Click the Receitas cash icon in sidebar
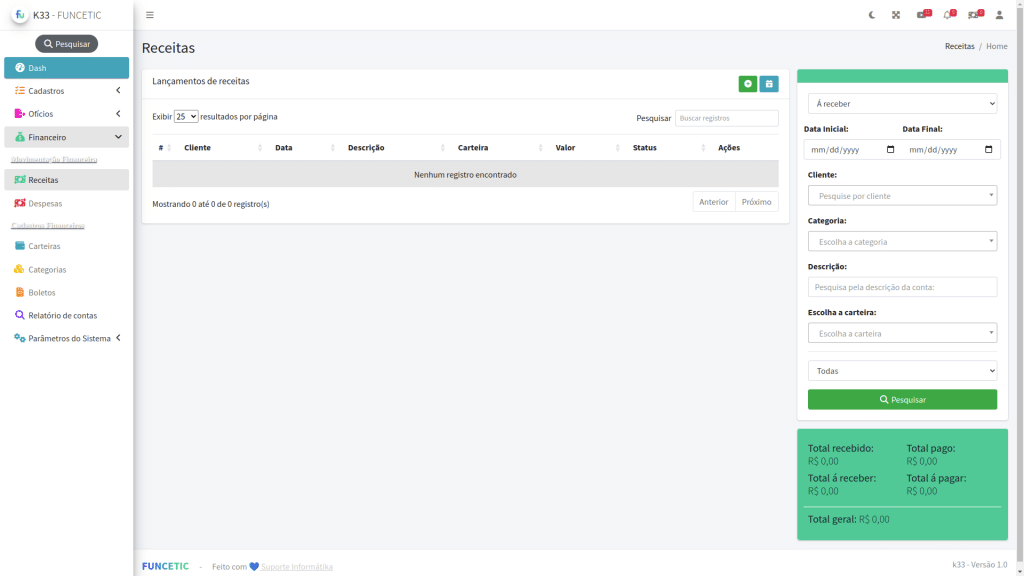1024x576 pixels. point(20,180)
